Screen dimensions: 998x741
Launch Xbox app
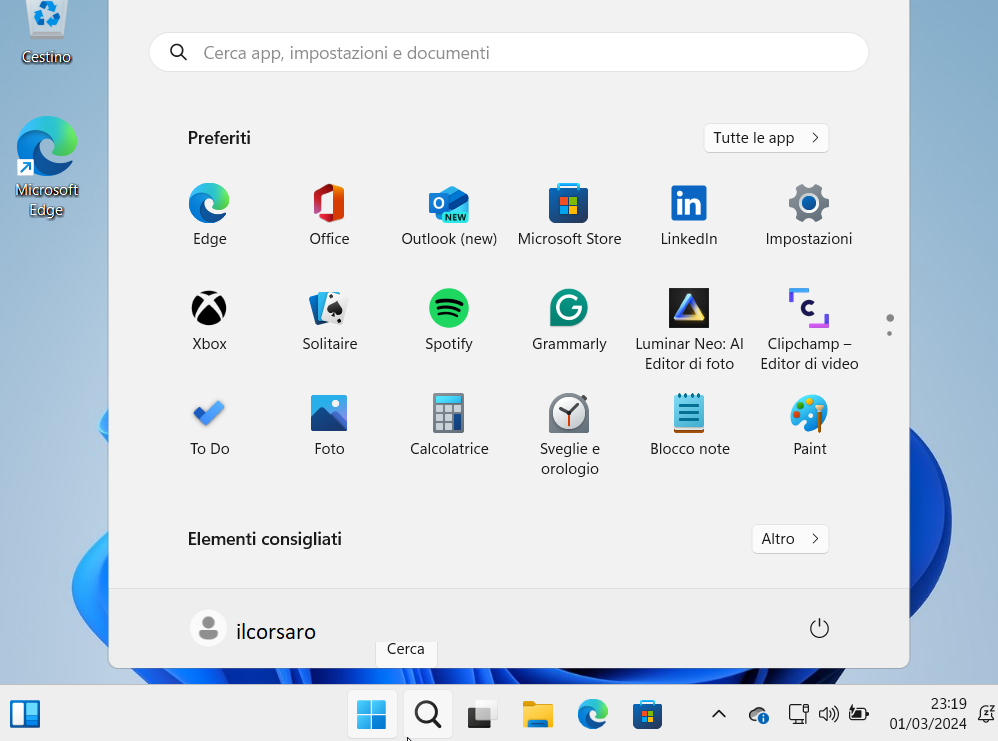pyautogui.click(x=209, y=320)
